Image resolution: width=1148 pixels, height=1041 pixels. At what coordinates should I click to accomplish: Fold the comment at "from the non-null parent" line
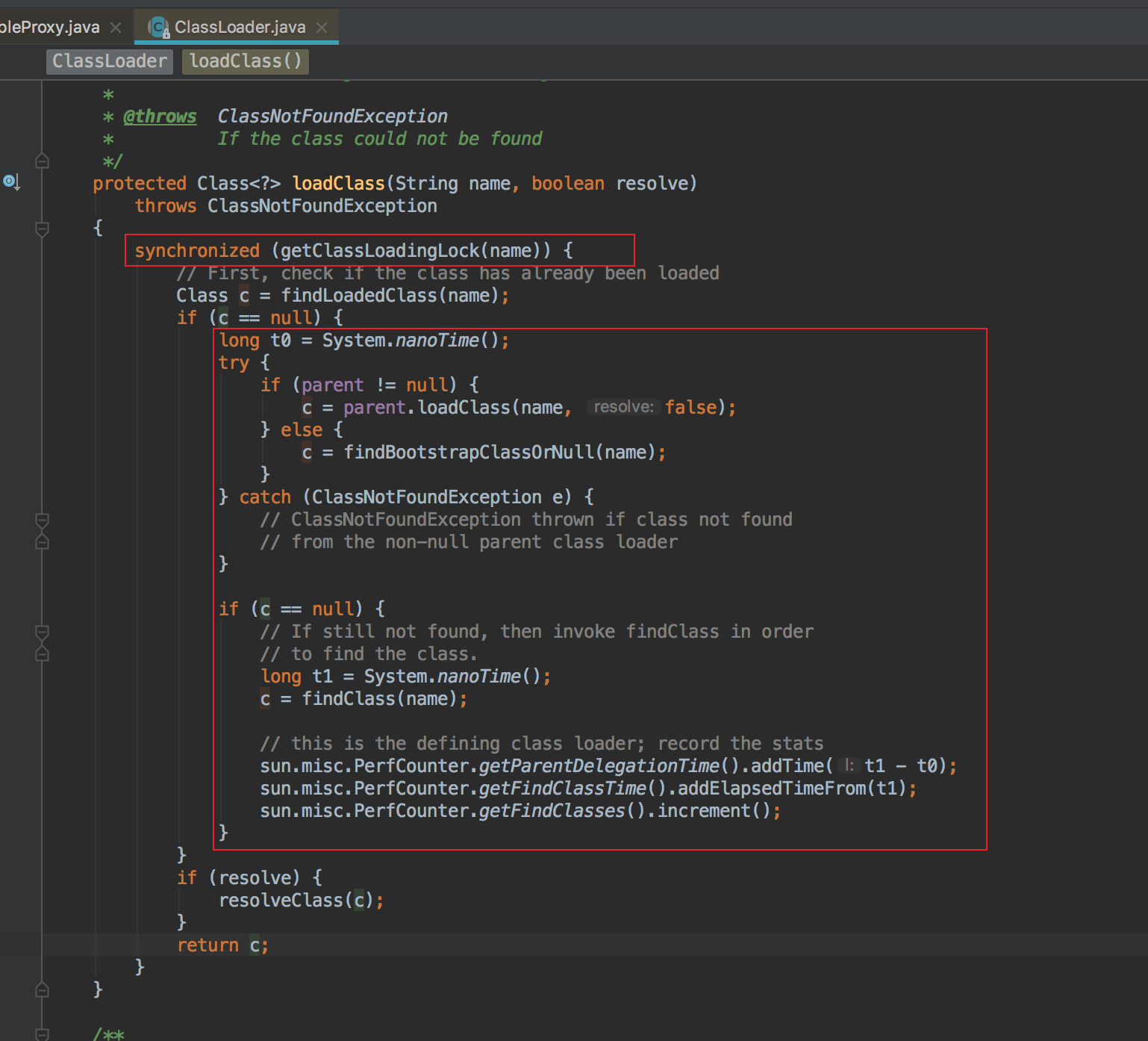pos(43,541)
